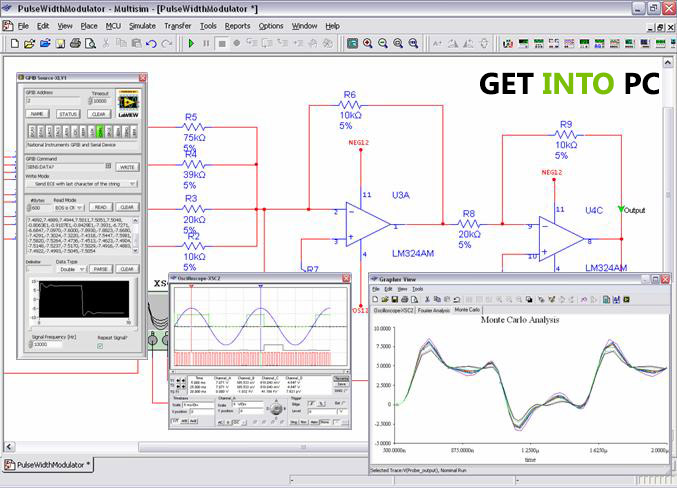Run the simulation with the green play button
This screenshot has width=677, height=488.
tap(191, 43)
